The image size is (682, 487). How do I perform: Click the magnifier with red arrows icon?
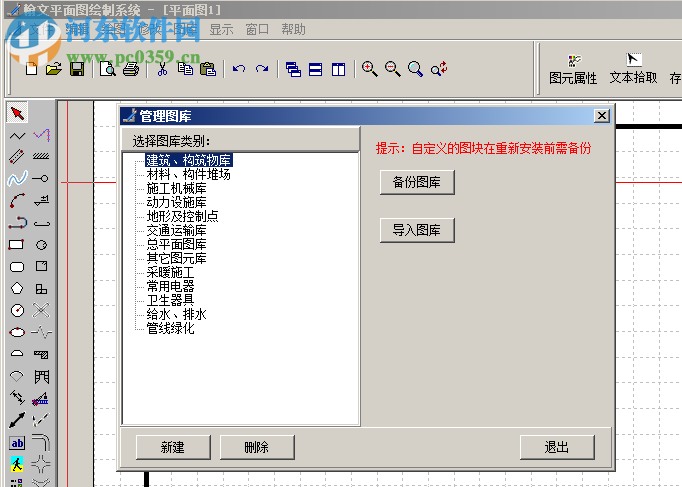click(x=439, y=69)
